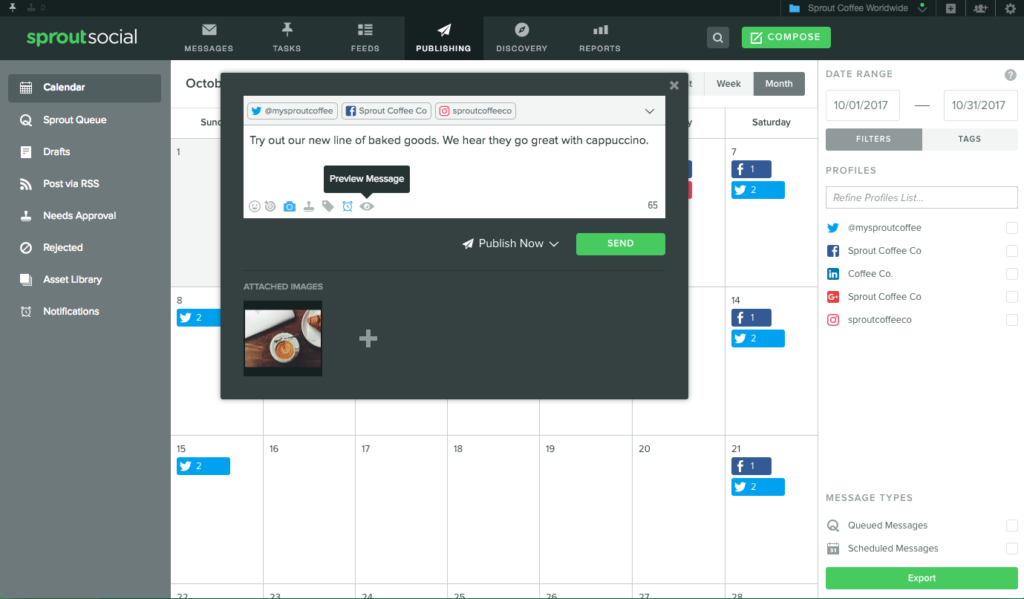Click the pin icon in top left corner
Image resolution: width=1024 pixels, height=599 pixels.
[x=12, y=7]
